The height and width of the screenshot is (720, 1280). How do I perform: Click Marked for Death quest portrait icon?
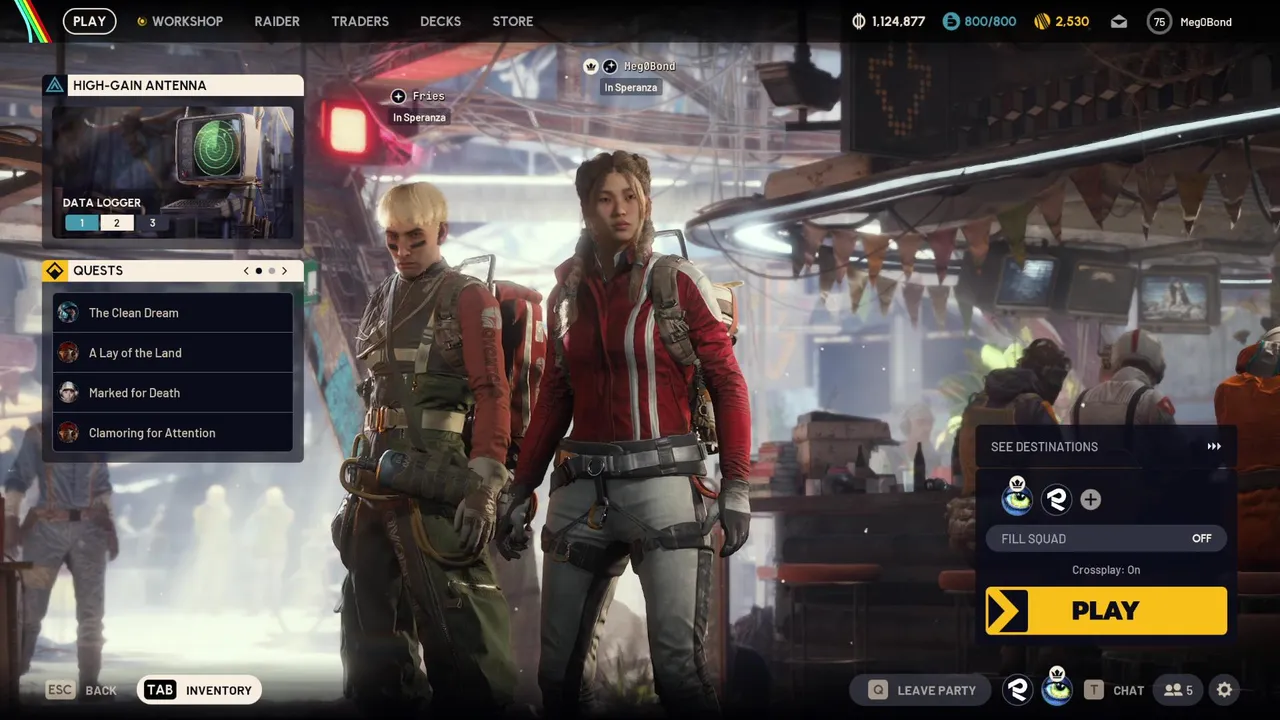[68, 392]
